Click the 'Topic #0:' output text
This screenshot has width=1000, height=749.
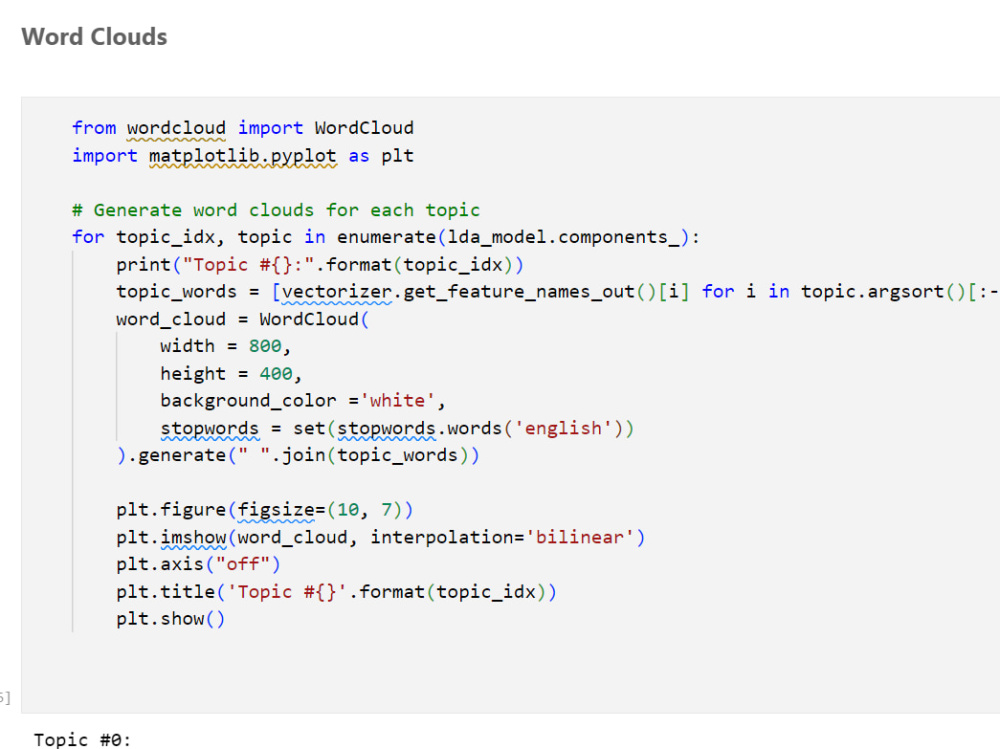point(82,740)
